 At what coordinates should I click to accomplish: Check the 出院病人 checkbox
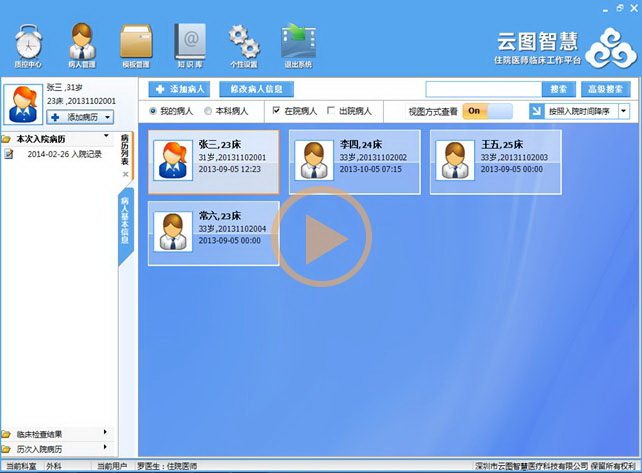click(x=331, y=111)
